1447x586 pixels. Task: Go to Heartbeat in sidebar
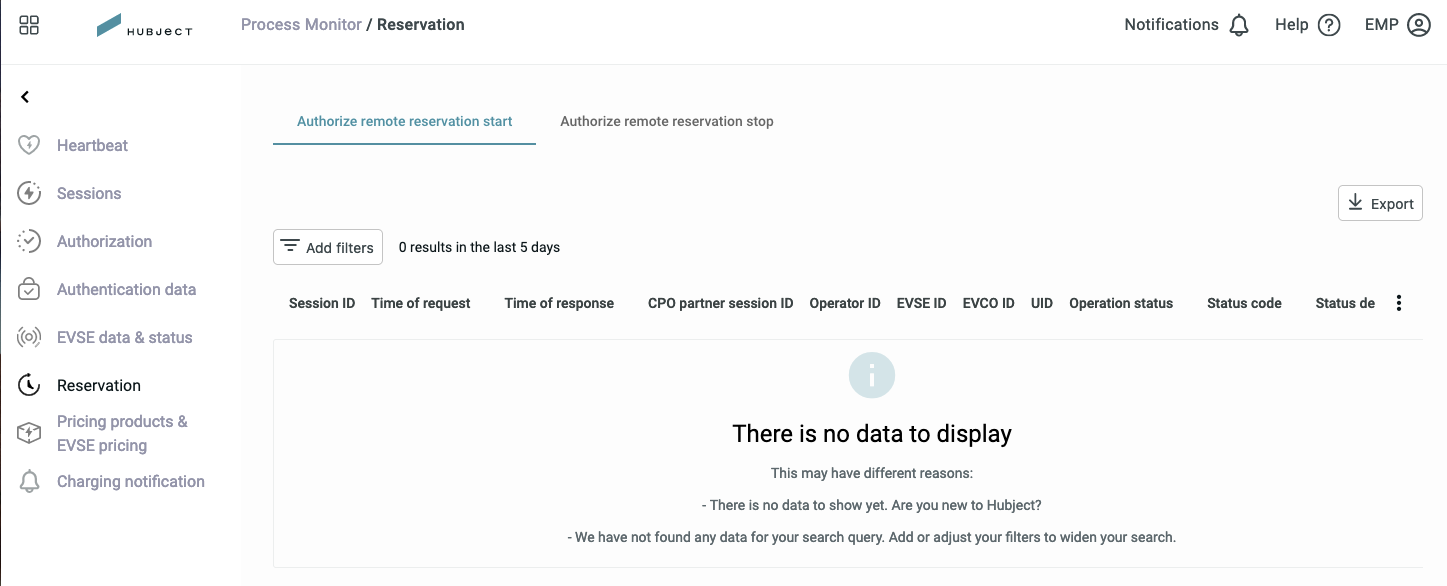click(92, 145)
